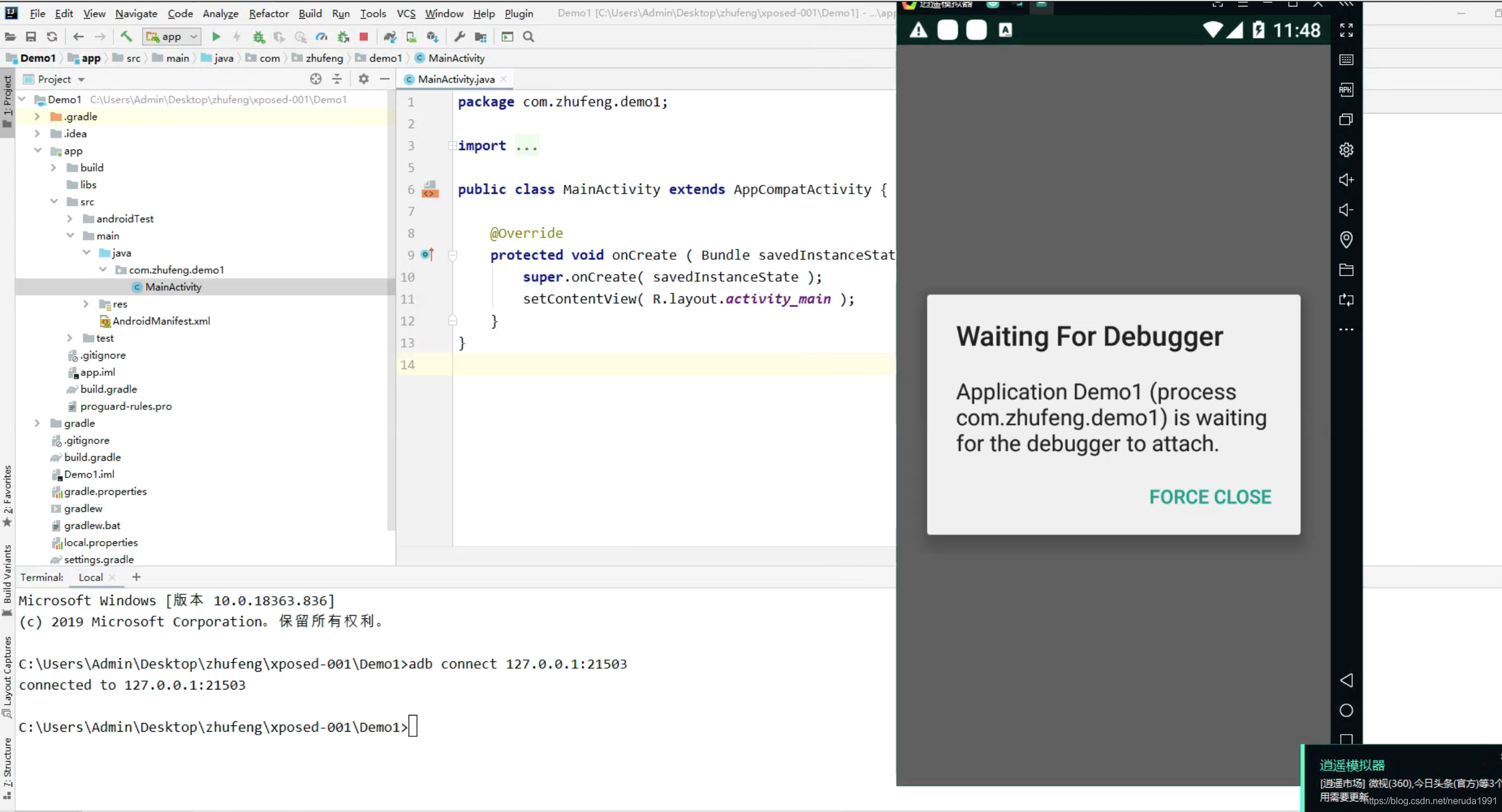Open the Structure tool window tab

[7, 768]
